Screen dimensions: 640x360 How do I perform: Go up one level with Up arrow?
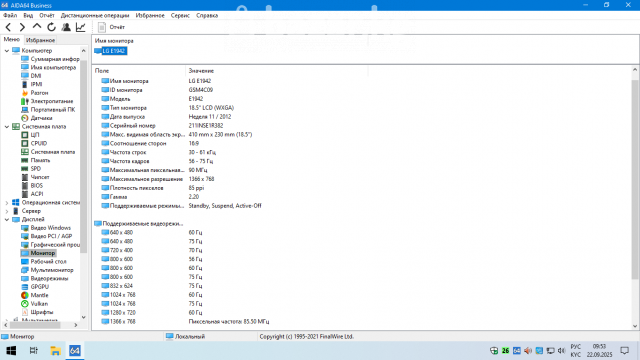37,27
